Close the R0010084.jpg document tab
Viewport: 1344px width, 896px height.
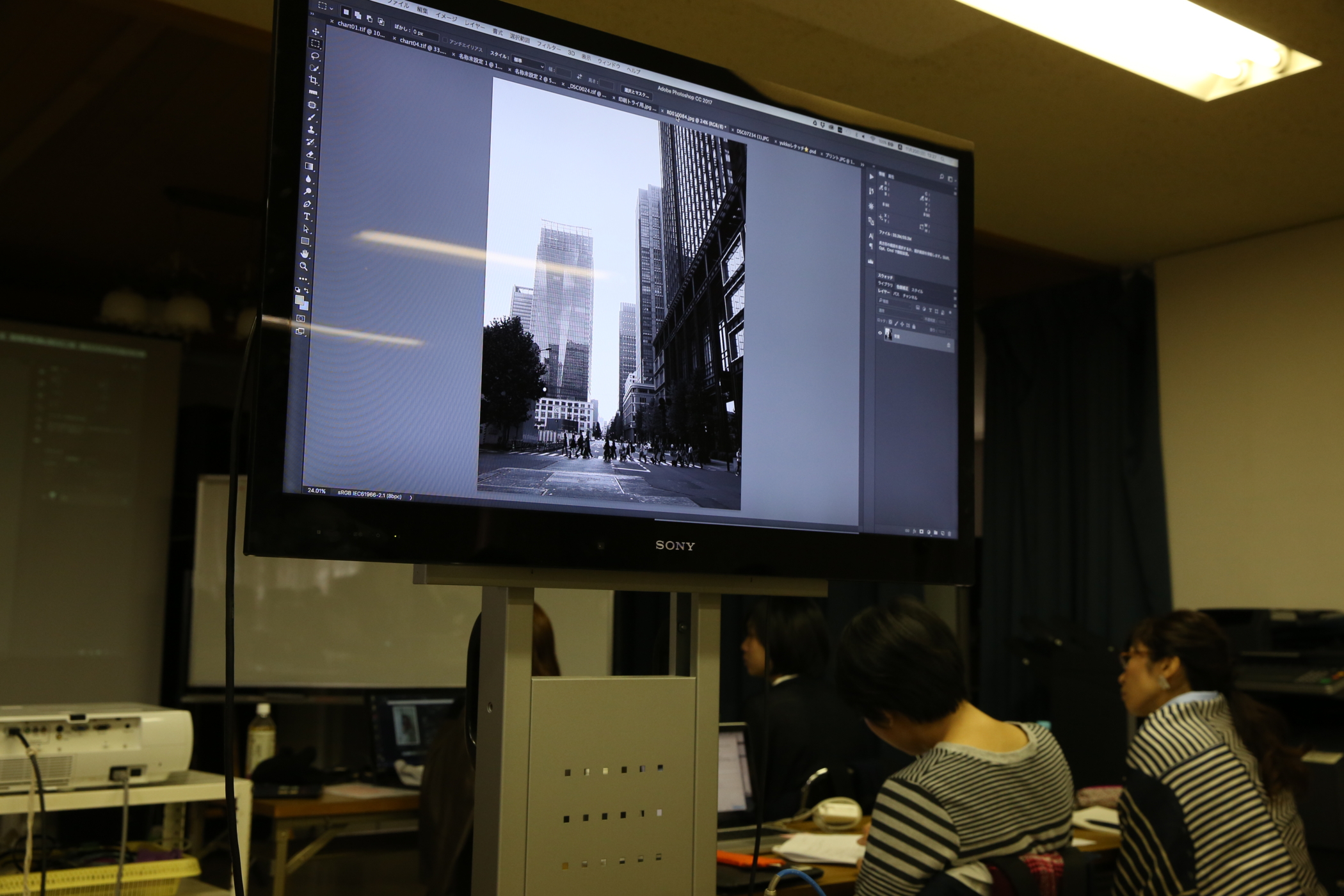click(662, 111)
